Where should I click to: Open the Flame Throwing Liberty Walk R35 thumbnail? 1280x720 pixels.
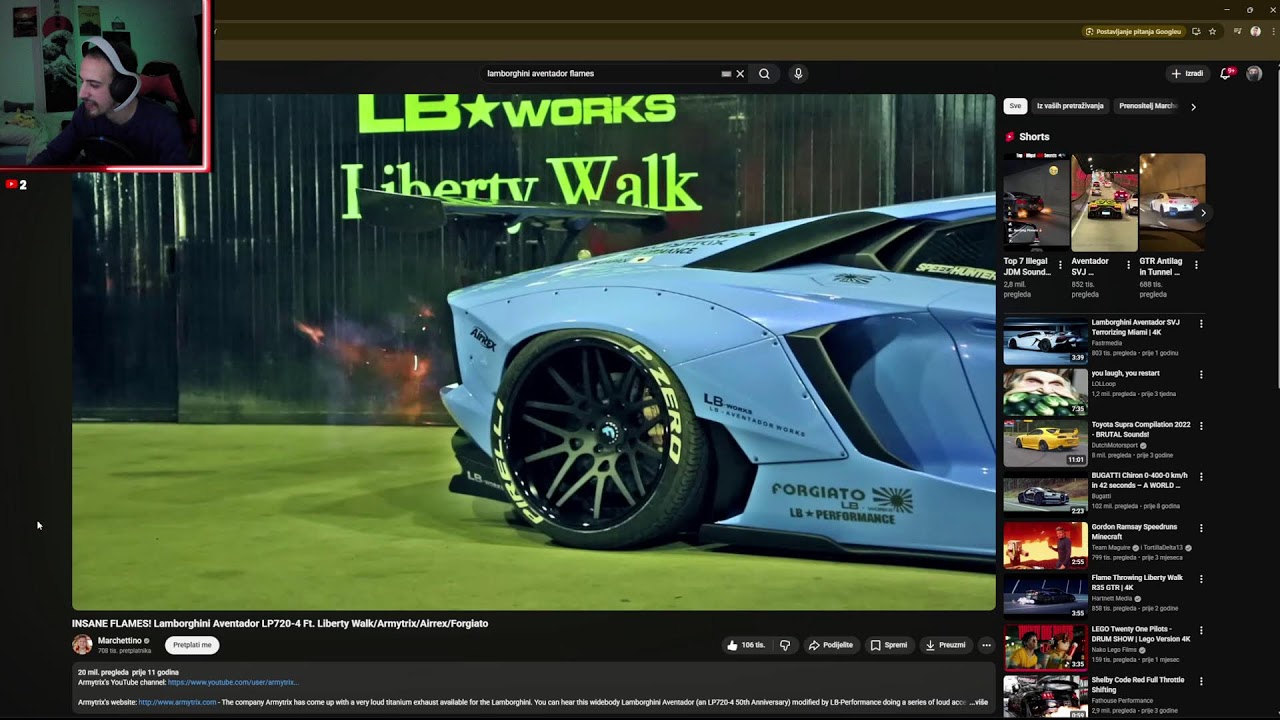point(1045,595)
